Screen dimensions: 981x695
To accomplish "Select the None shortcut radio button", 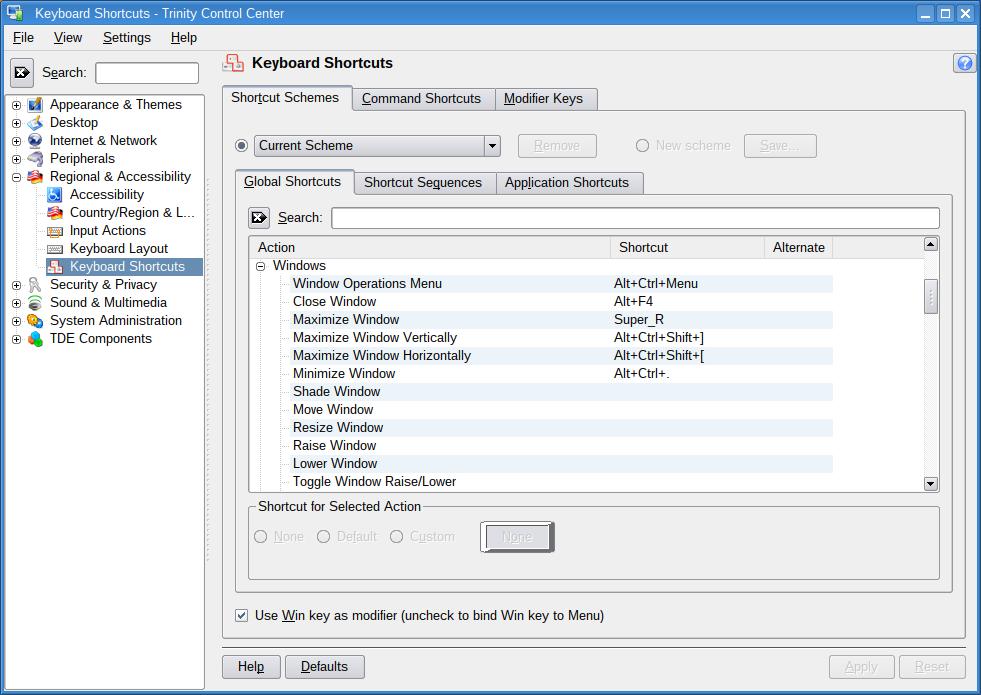I will (261, 537).
